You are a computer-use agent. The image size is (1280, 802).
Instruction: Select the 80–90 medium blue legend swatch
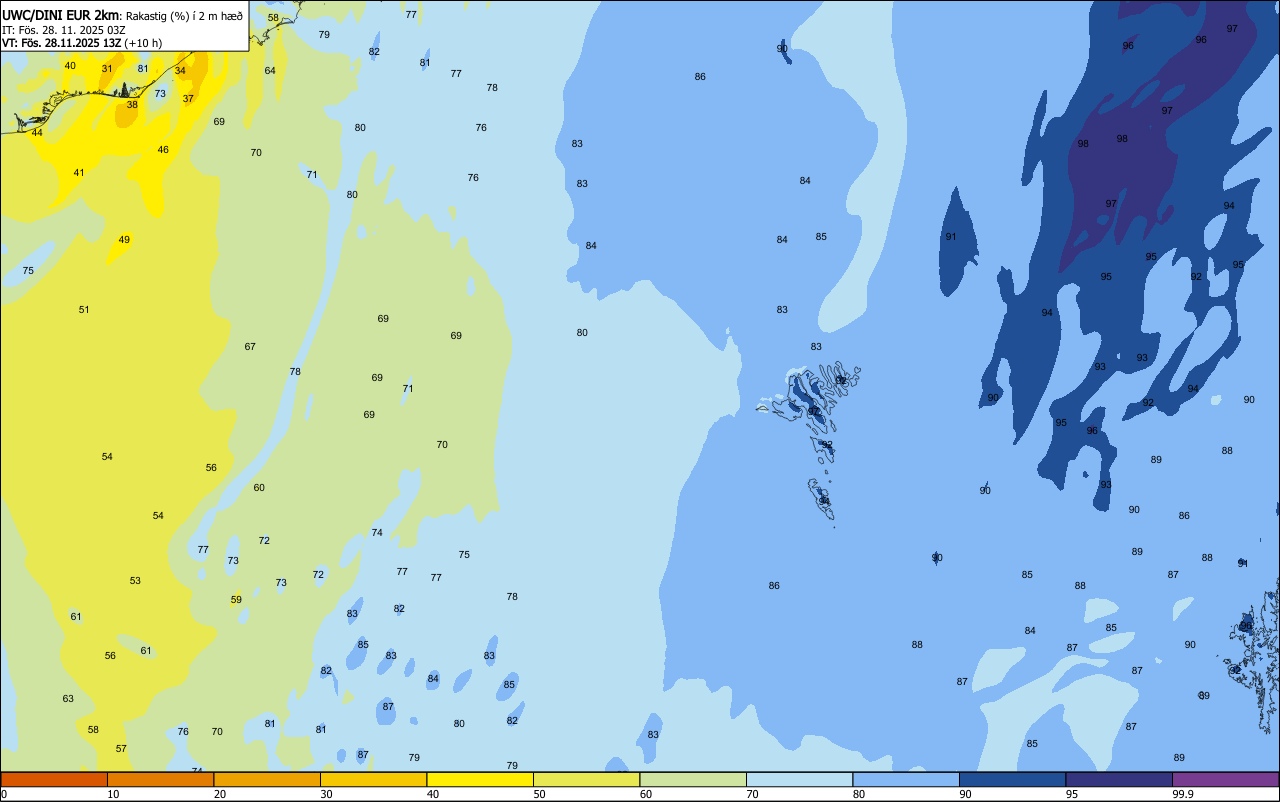point(906,779)
